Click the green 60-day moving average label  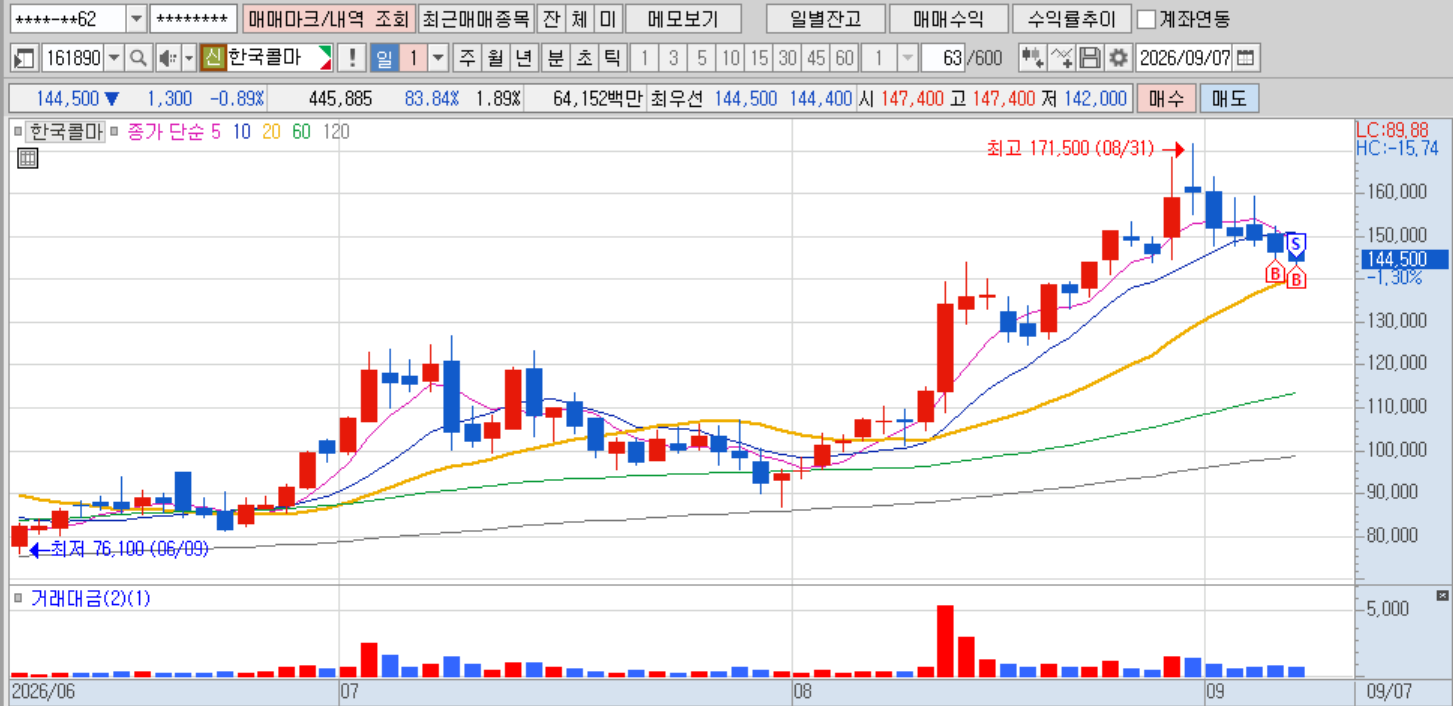[x=301, y=131]
